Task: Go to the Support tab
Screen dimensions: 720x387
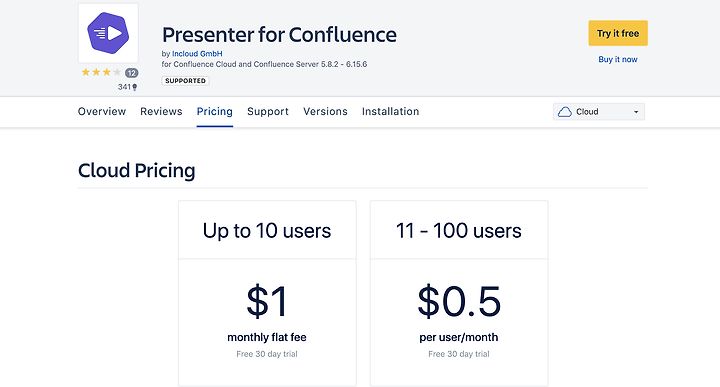Action: click(x=268, y=112)
